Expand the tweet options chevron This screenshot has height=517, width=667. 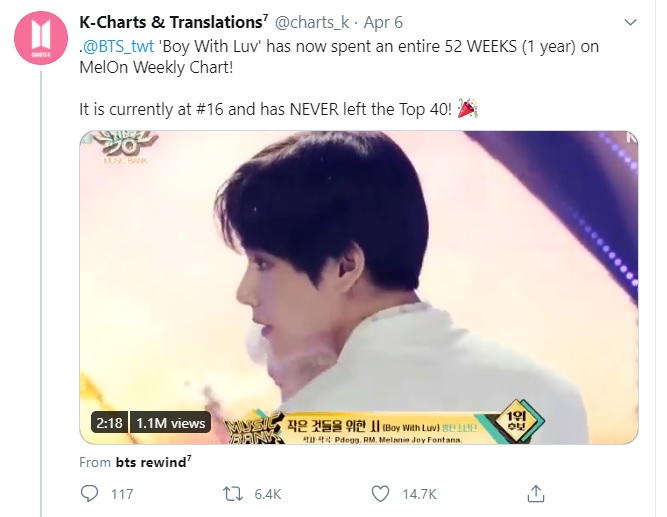click(628, 22)
